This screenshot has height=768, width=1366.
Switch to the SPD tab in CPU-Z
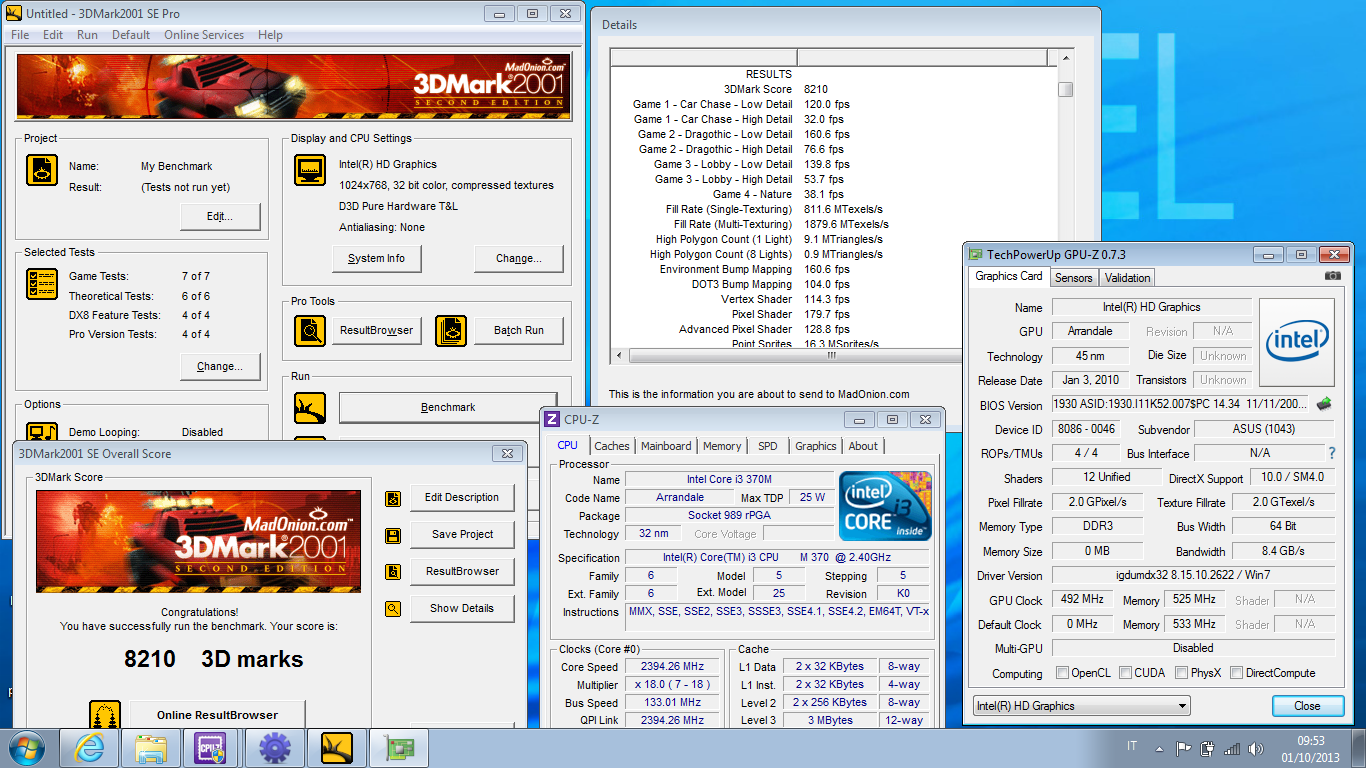(767, 446)
